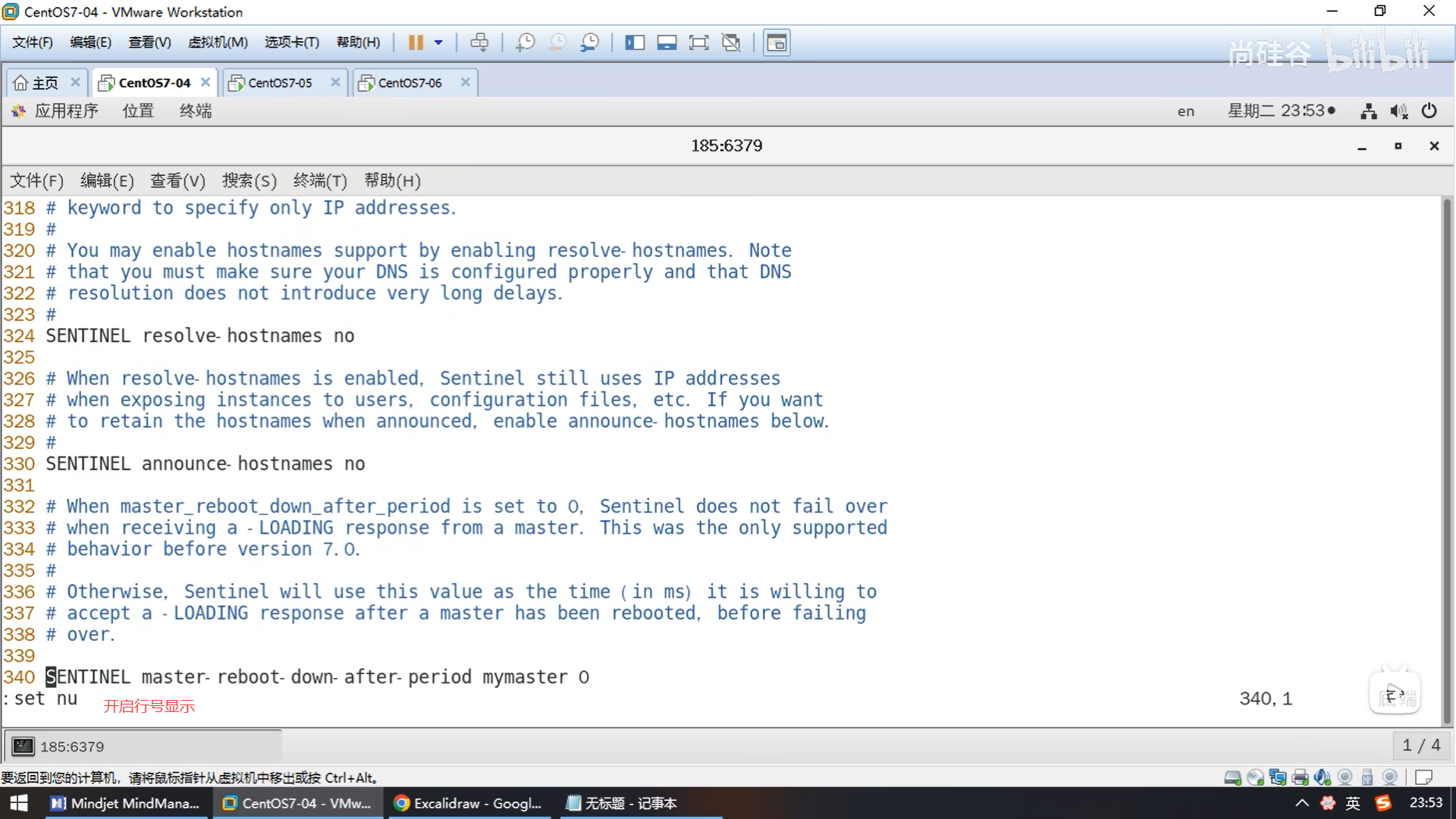Click the GNOME volume icon
1456x819 pixels.
coord(1398,111)
